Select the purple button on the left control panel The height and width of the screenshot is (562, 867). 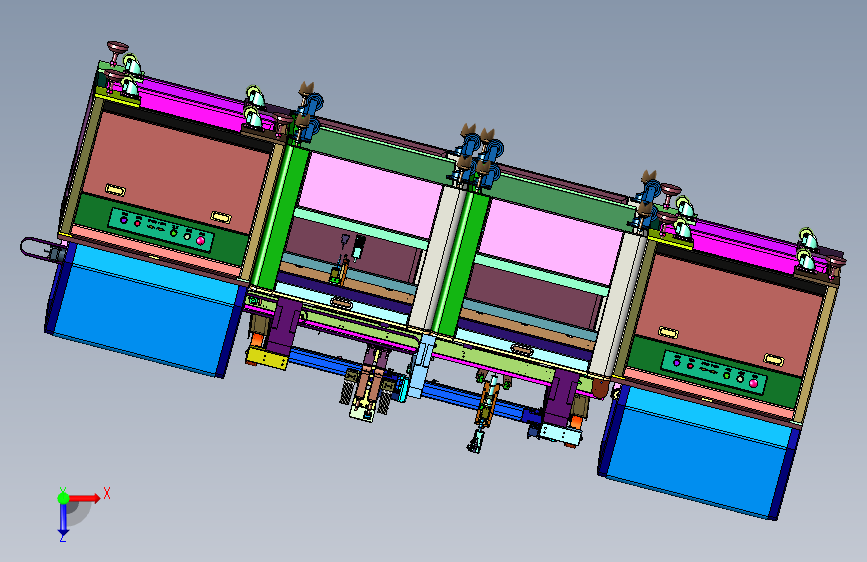pos(124,220)
